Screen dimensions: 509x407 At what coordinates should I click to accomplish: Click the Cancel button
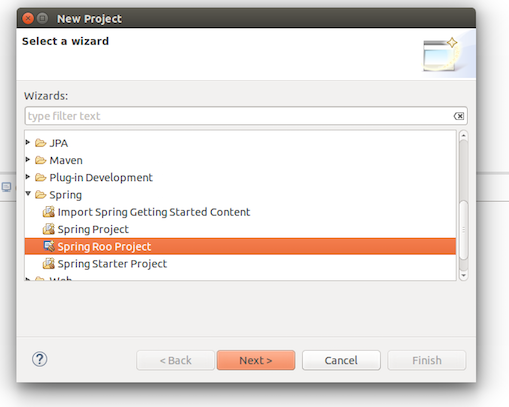pos(341,360)
